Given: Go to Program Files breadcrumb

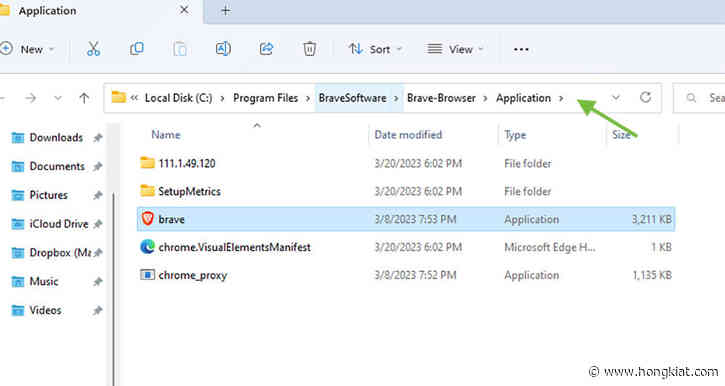Looking at the screenshot, I should coord(265,98).
